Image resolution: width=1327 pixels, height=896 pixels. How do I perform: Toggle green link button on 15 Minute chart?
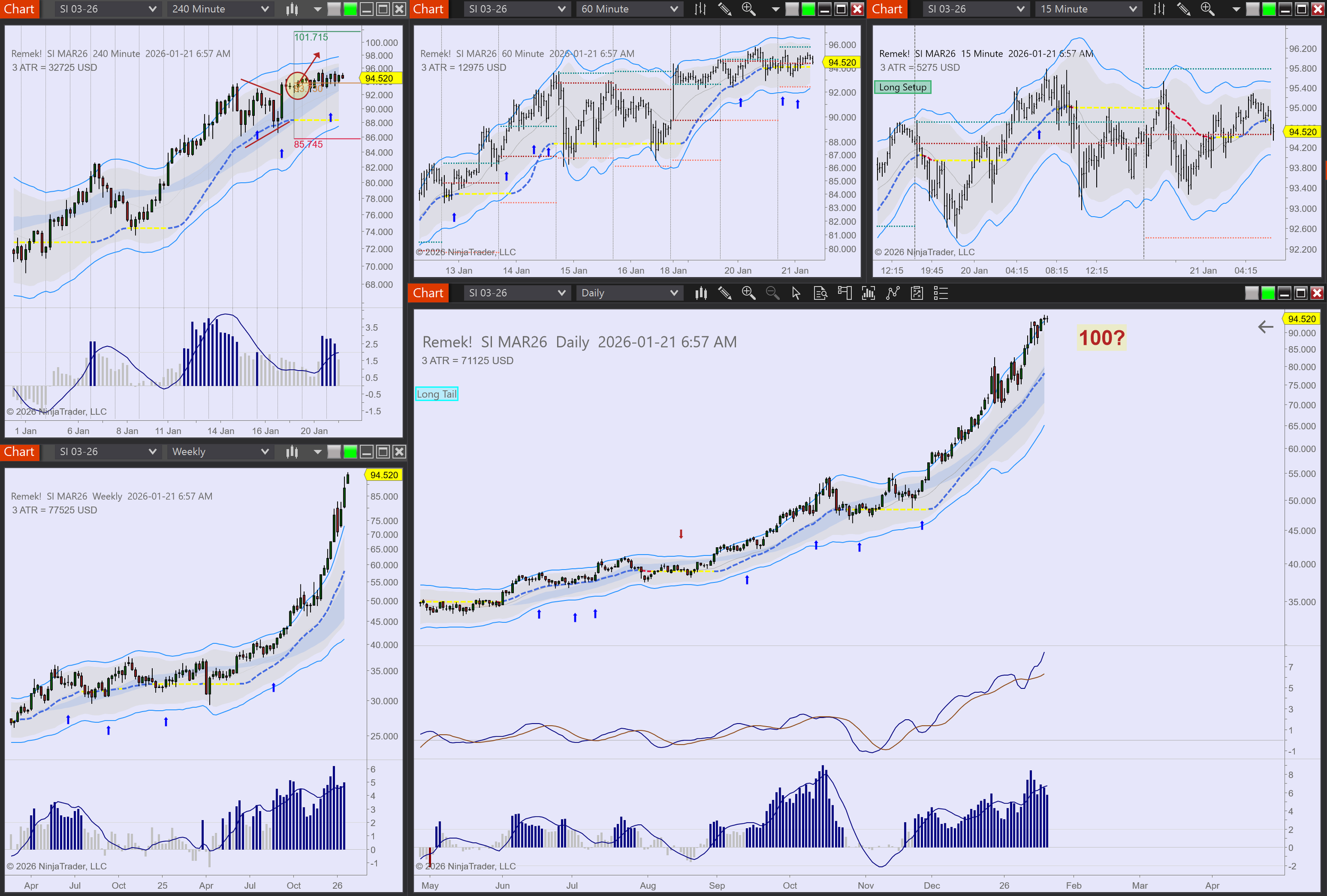[1269, 9]
